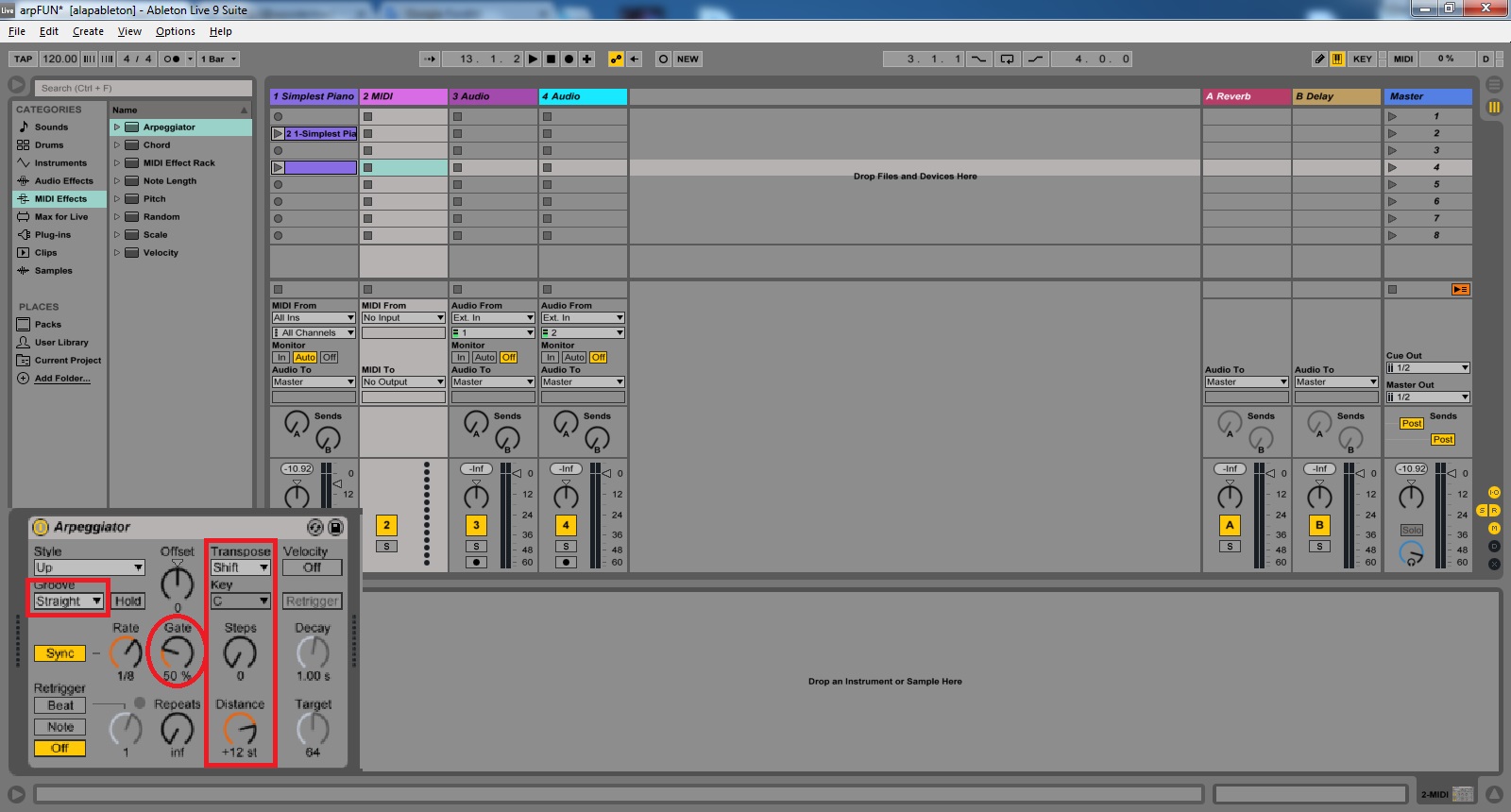Set Retrigger mode to Off
1511x812 pixels.
[x=60, y=748]
